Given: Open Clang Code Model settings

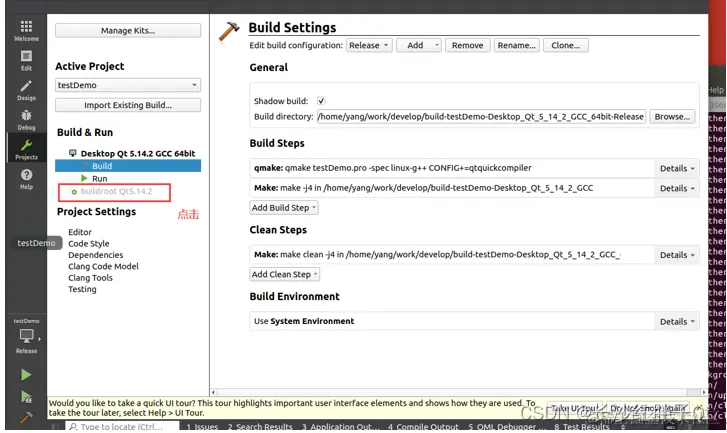Looking at the screenshot, I should [103, 267].
